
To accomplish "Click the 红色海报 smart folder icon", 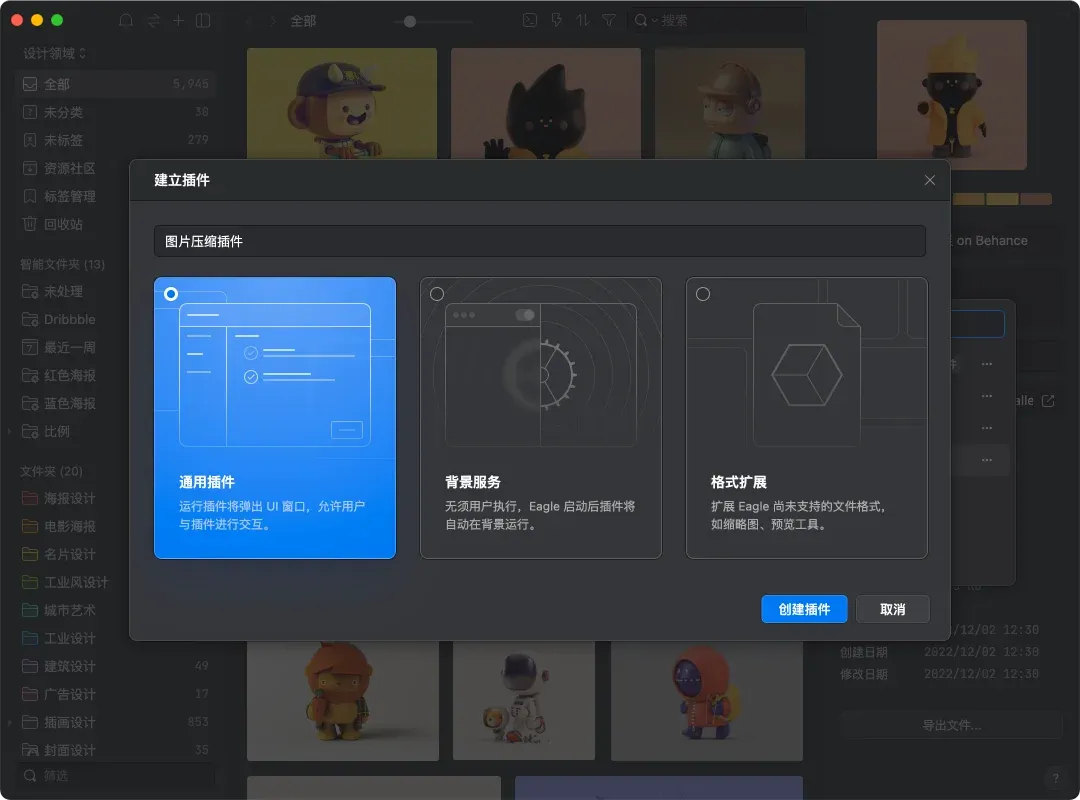I will coord(30,376).
